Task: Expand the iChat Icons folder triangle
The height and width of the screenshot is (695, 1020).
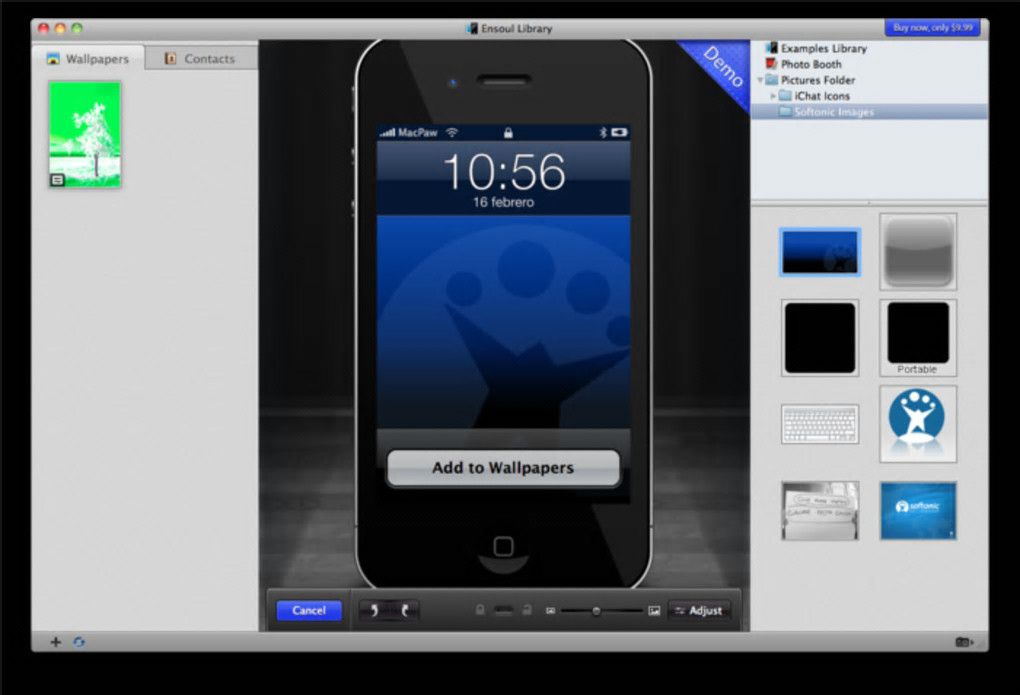Action: click(773, 96)
